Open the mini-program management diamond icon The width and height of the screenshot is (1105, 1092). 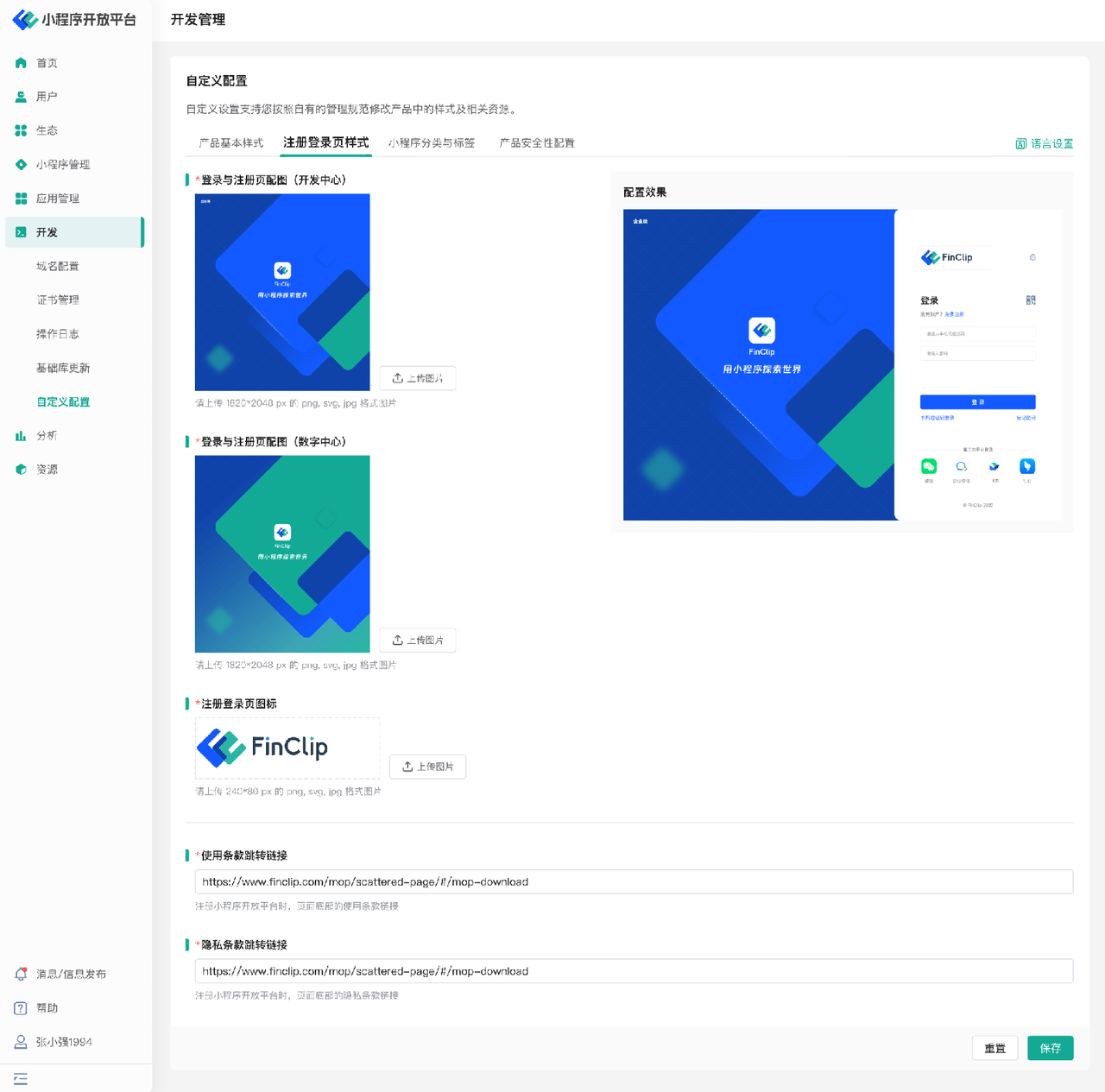(x=21, y=164)
